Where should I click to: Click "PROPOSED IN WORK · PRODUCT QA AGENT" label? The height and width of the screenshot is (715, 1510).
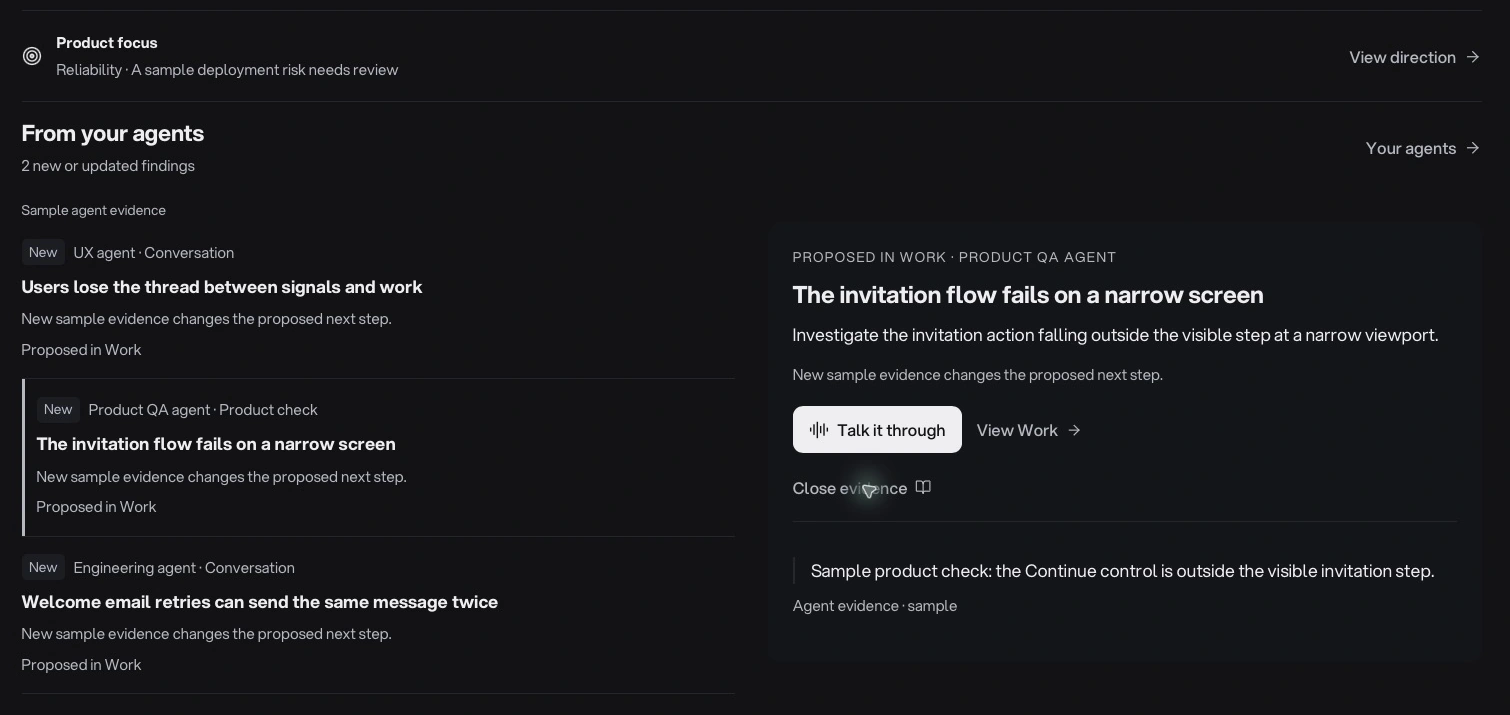pyautogui.click(x=954, y=257)
